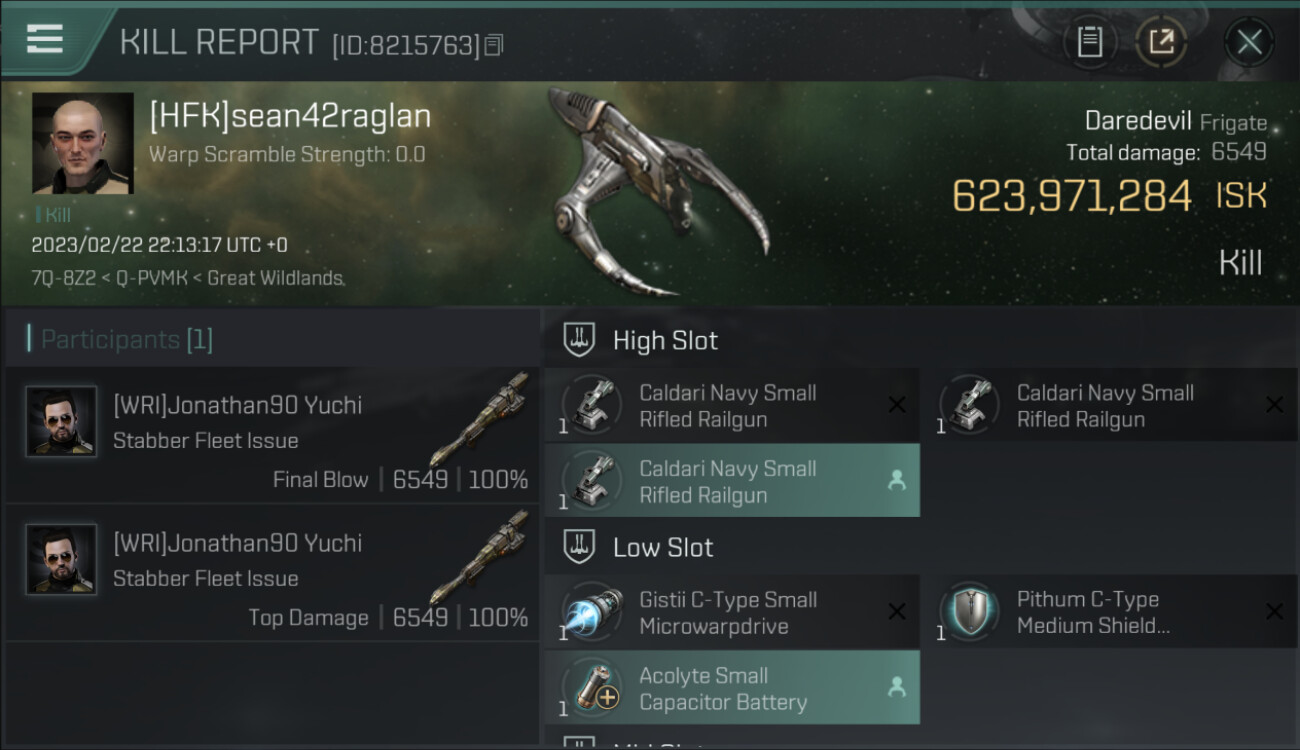The width and height of the screenshot is (1300, 750).
Task: Select the Top Damage participant row
Action: pos(272,574)
